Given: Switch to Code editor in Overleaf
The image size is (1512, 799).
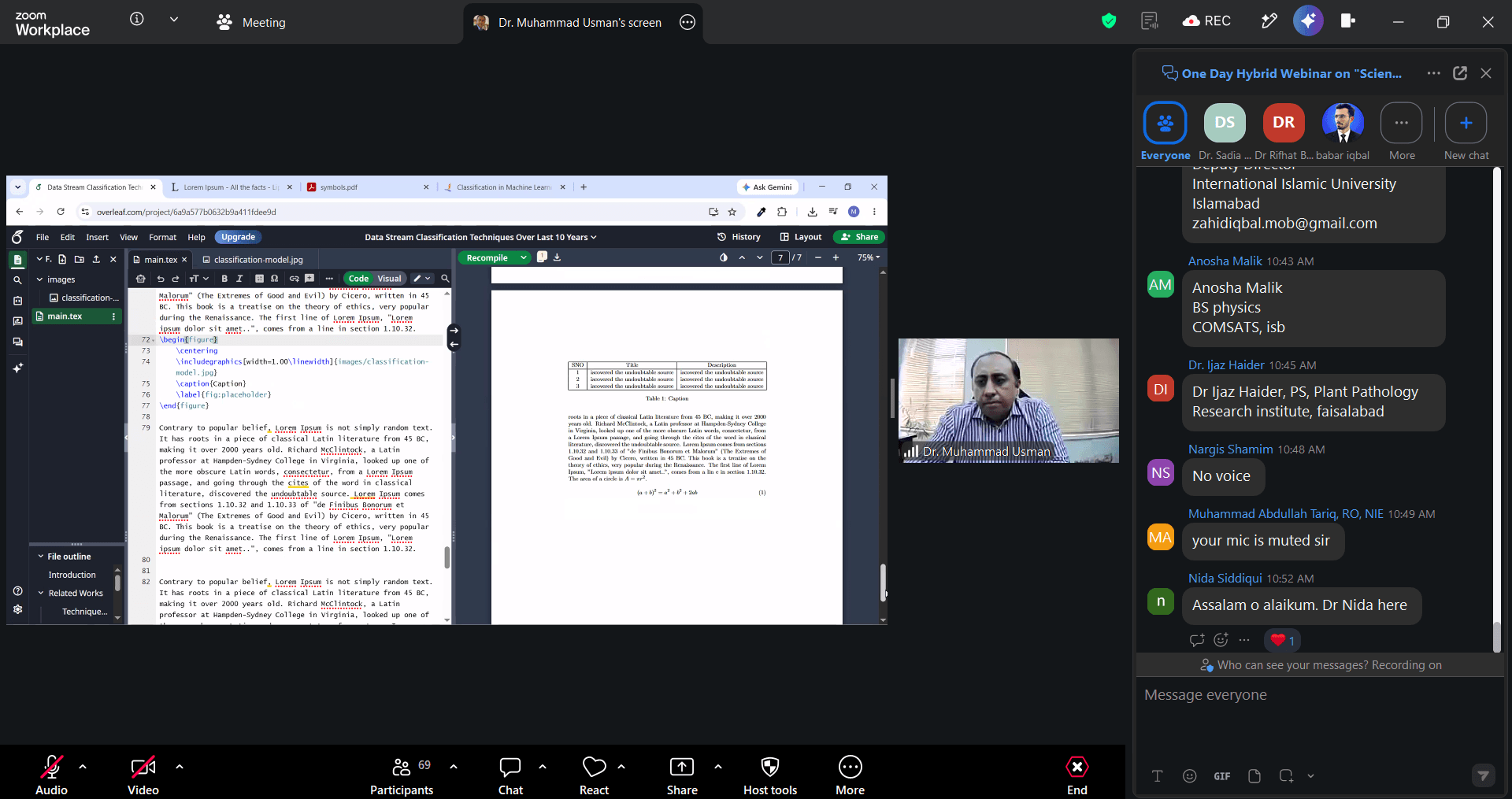Looking at the screenshot, I should [x=358, y=279].
